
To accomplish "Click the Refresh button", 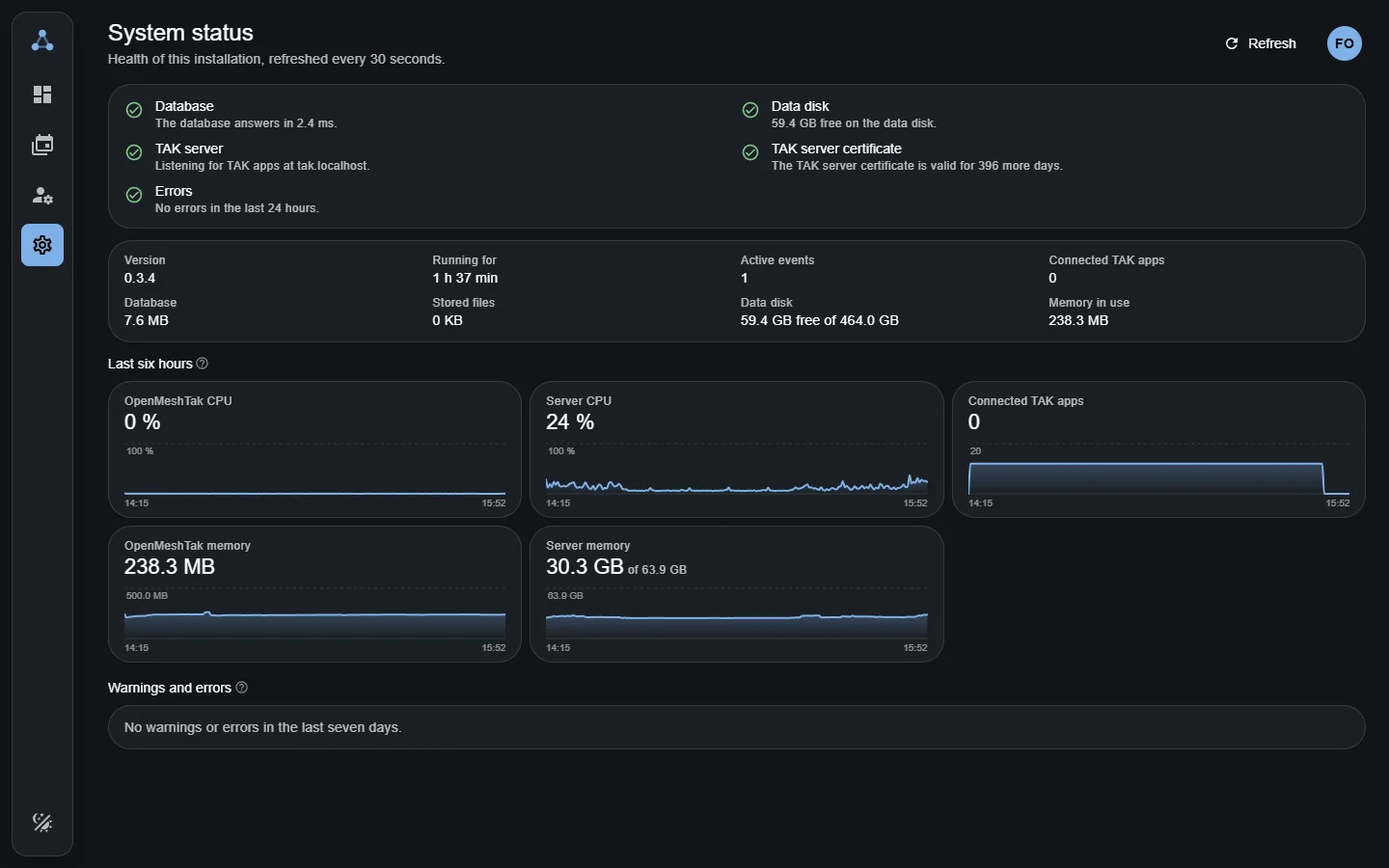I will [x=1261, y=43].
